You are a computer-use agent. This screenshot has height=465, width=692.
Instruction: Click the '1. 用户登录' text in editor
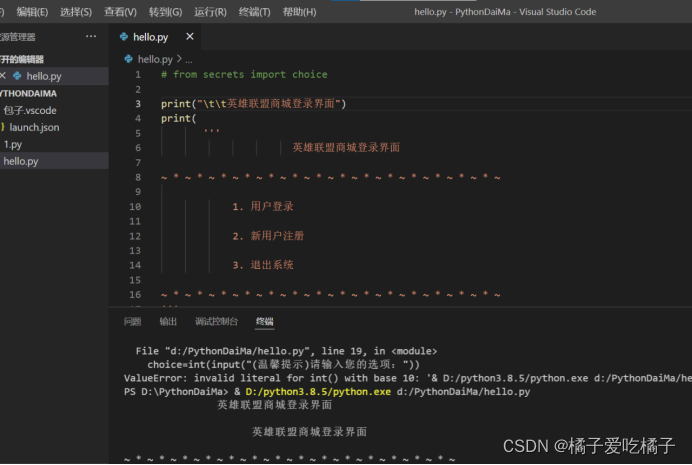click(x=263, y=206)
